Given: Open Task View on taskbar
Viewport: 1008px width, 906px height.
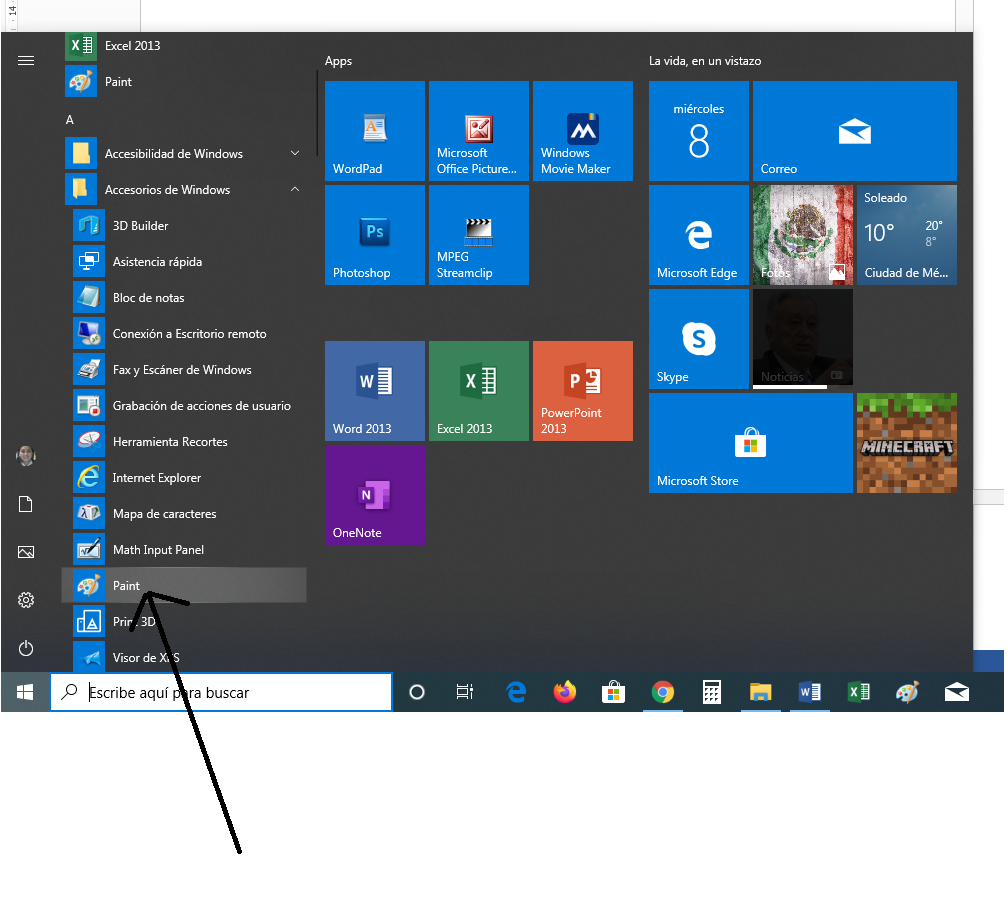Looking at the screenshot, I should pos(465,693).
